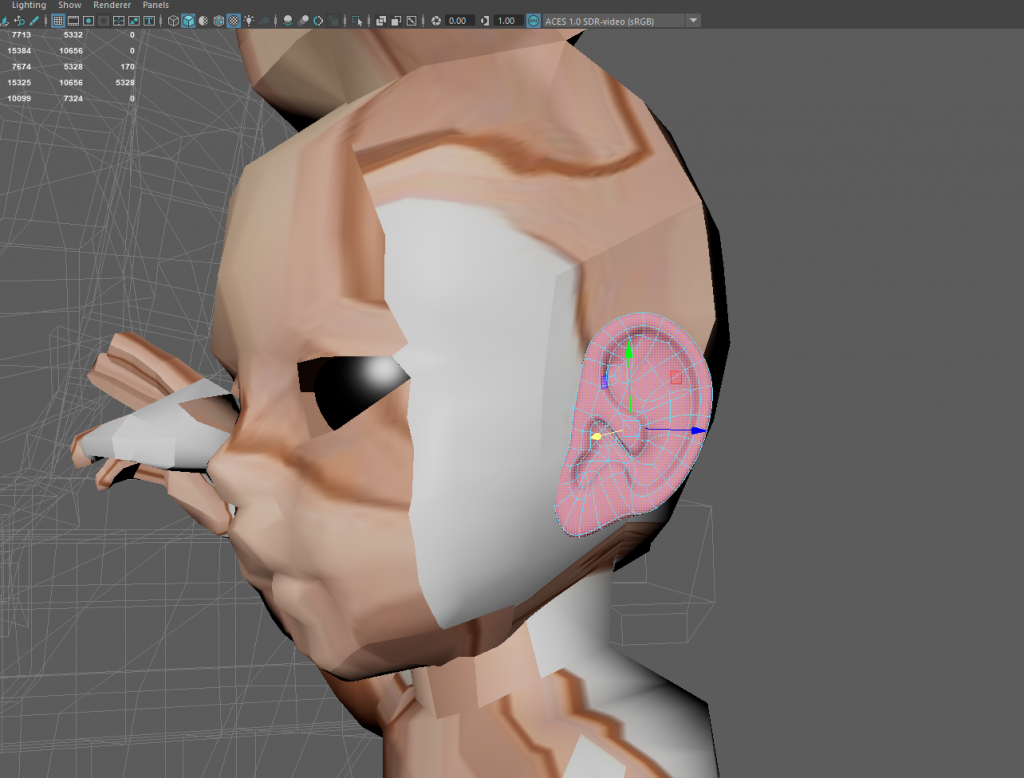Click the 2D pan zoom icon
The height and width of the screenshot is (778, 1024).
[19, 20]
